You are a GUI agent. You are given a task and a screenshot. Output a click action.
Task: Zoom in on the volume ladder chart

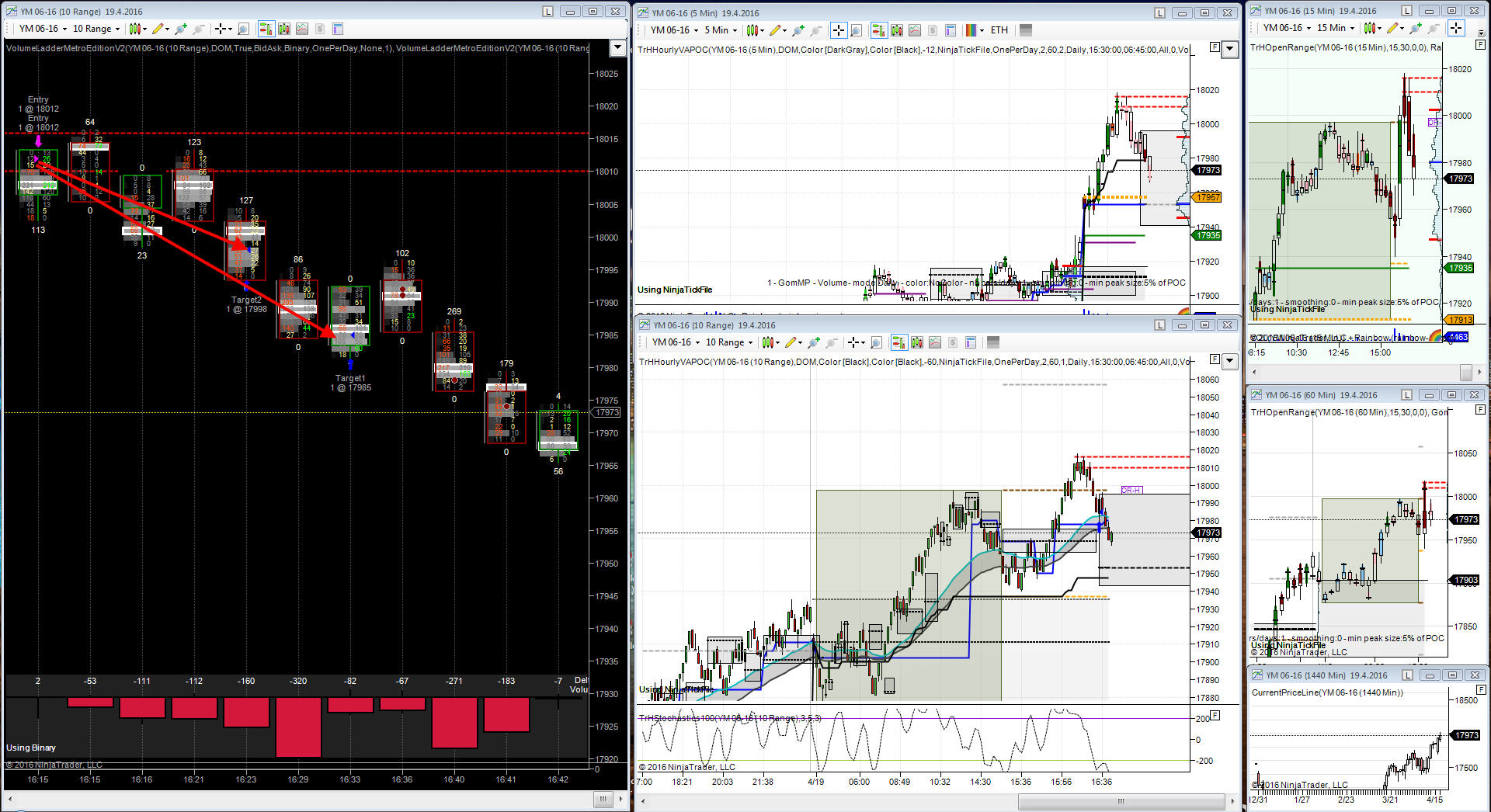[x=181, y=29]
